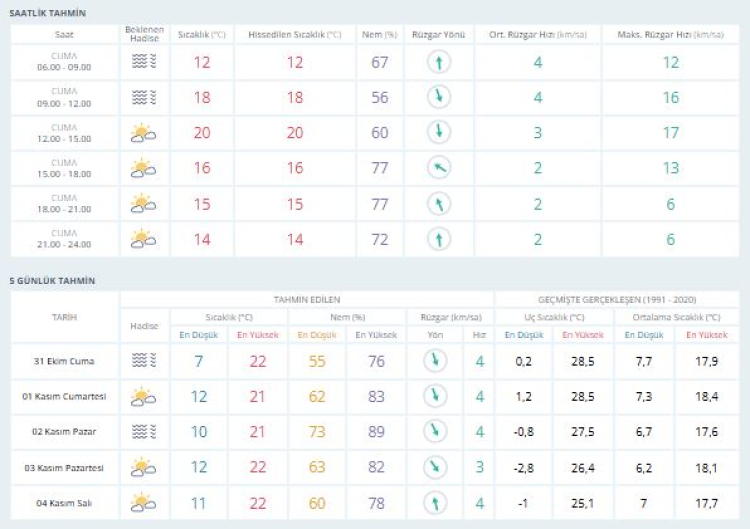
Task: Click the fog icon for Cuma 06.00 - 09.00
Action: coord(144,63)
